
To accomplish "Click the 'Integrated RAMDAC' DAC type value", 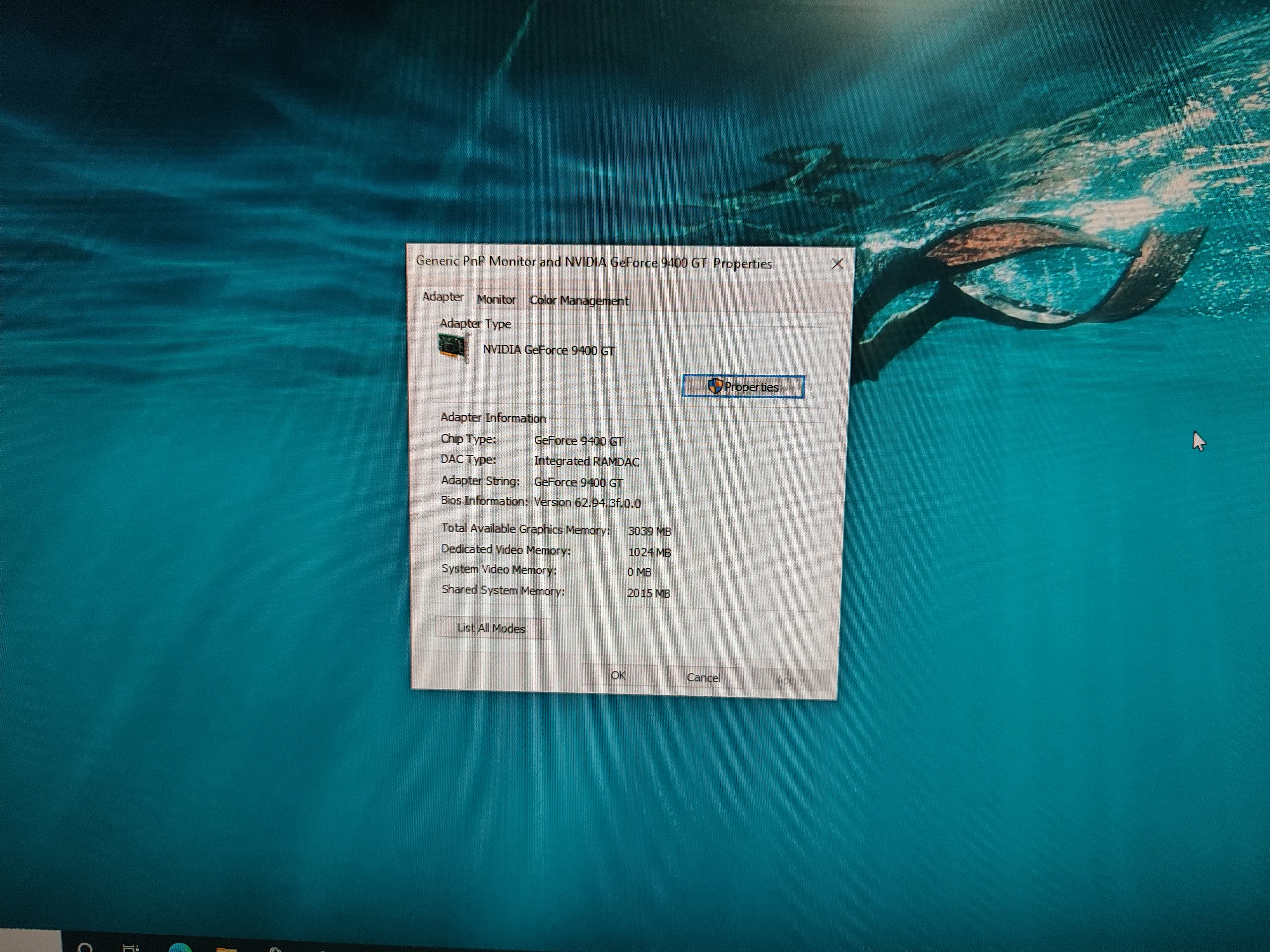I will [586, 461].
